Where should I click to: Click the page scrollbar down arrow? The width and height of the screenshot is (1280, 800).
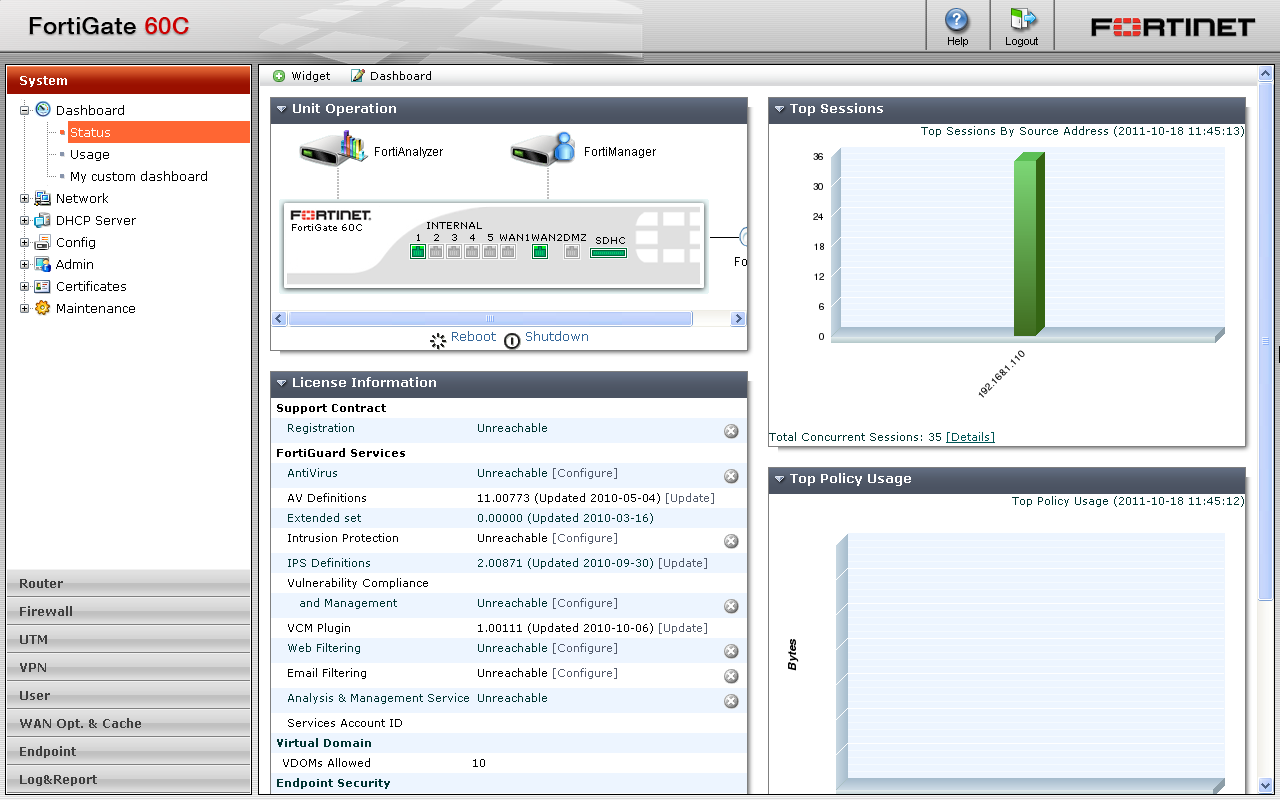(1265, 785)
